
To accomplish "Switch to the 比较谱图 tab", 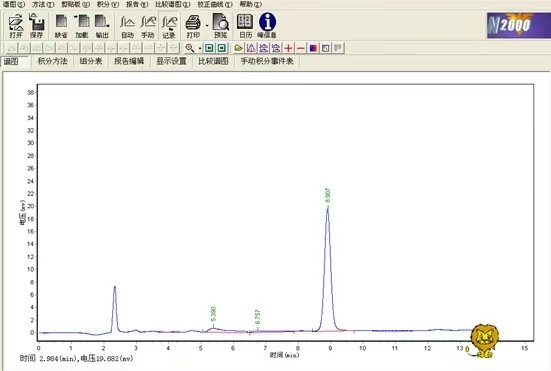I will coord(213,61).
